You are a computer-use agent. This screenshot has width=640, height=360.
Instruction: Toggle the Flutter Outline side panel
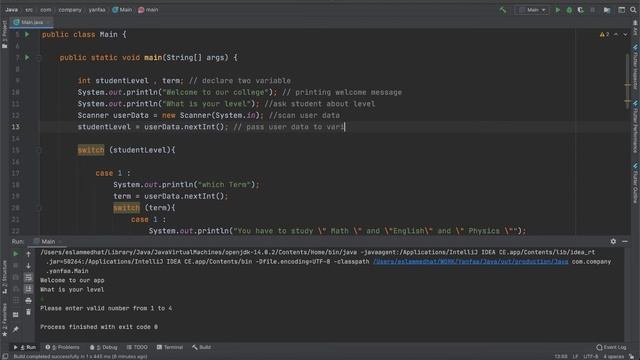pyautogui.click(x=636, y=184)
